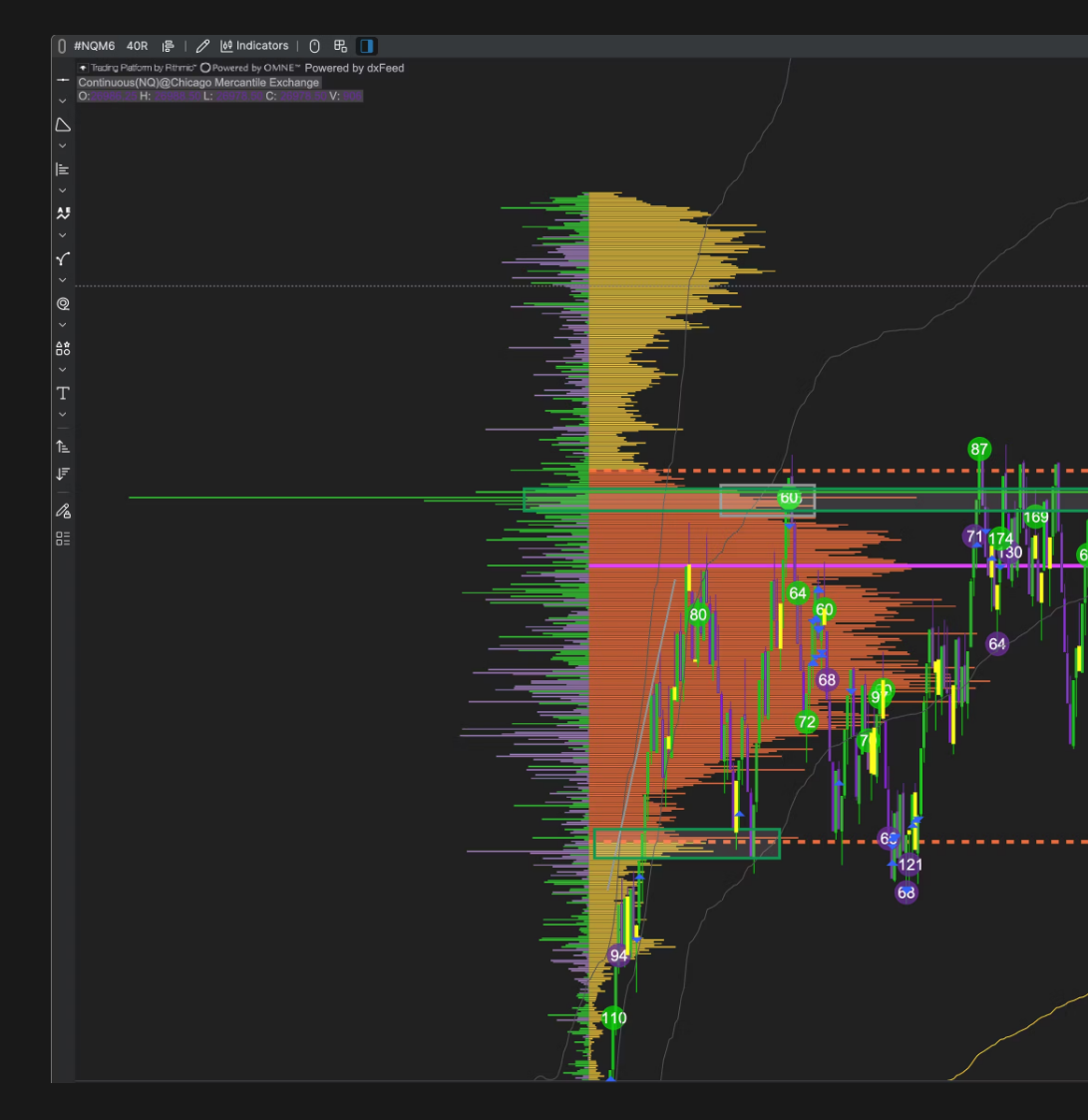1088x1120 pixels.
Task: Click the green 87 volume marker
Action: (x=979, y=449)
